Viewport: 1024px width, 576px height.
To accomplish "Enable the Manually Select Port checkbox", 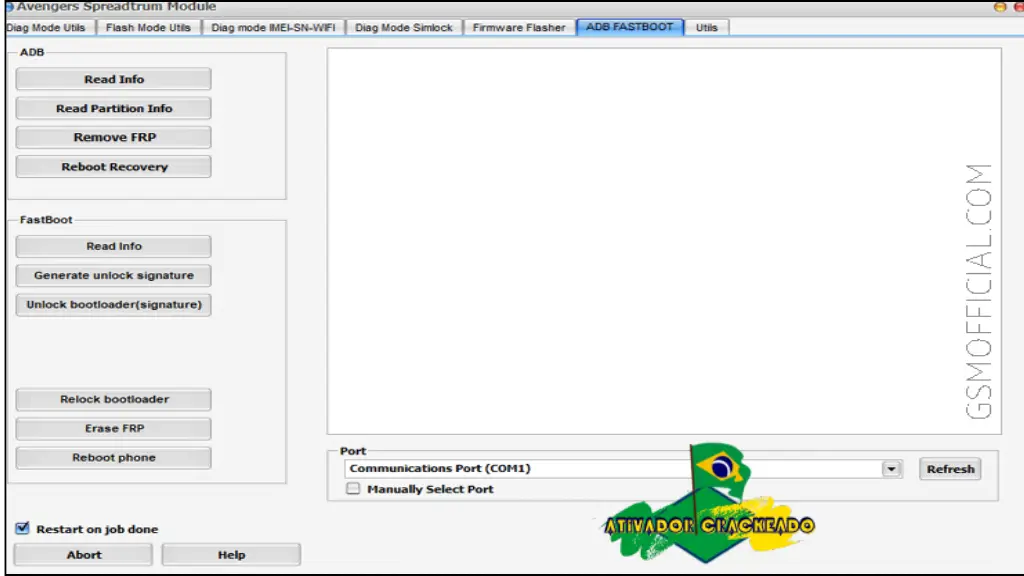I will coord(353,489).
